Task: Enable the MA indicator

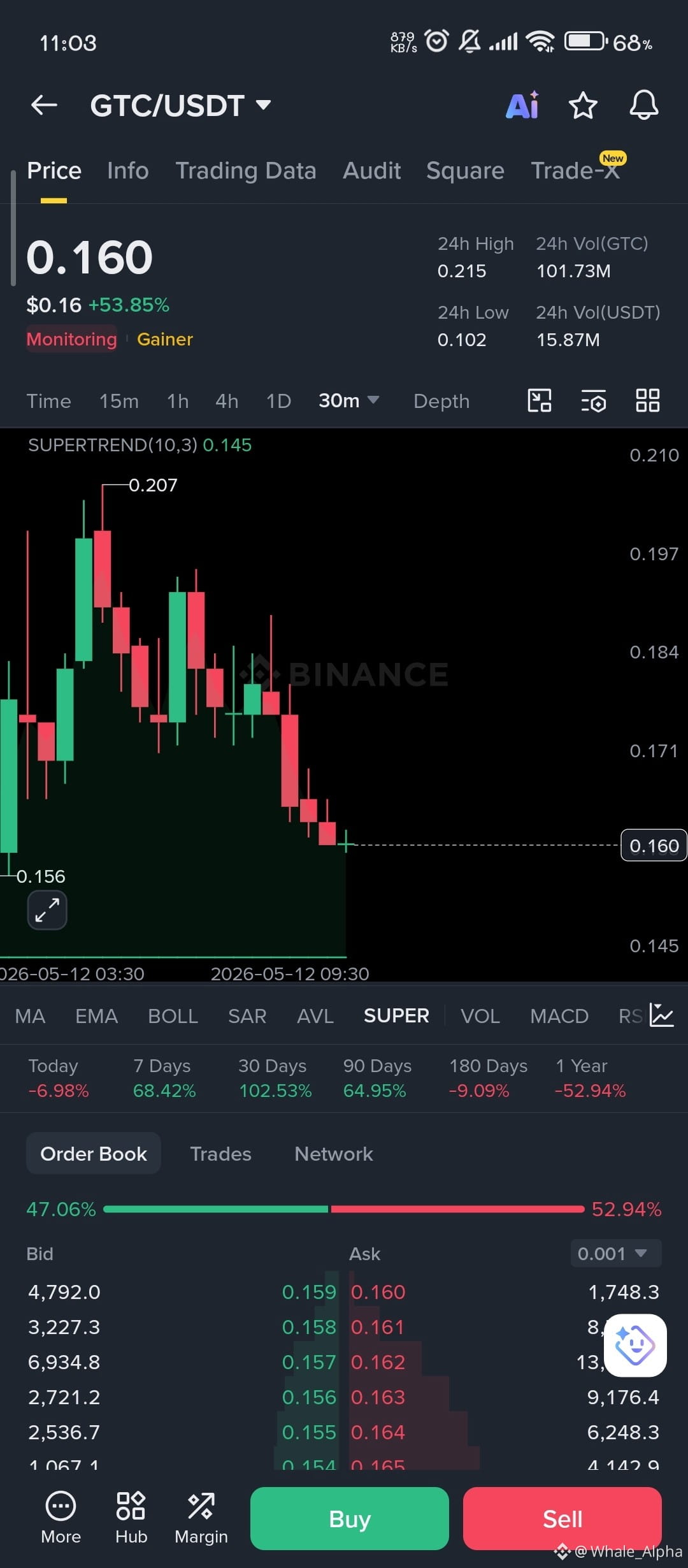Action: click(30, 1015)
